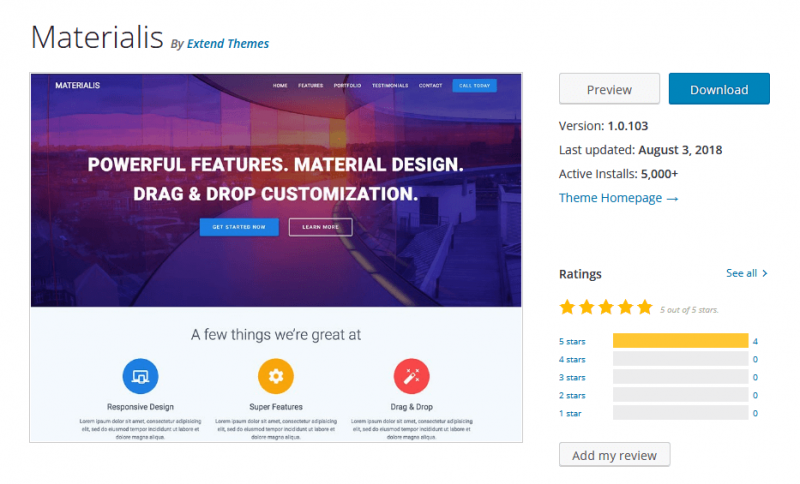Click LEARN MORE outlined button
The width and height of the screenshot is (800, 484).
[x=320, y=227]
